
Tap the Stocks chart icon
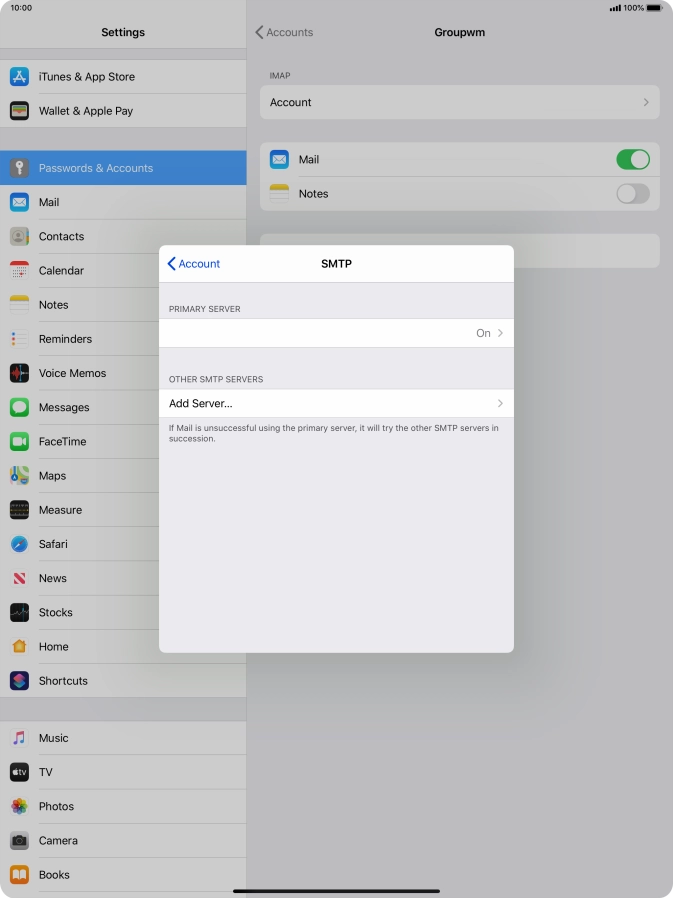[x=19, y=612]
